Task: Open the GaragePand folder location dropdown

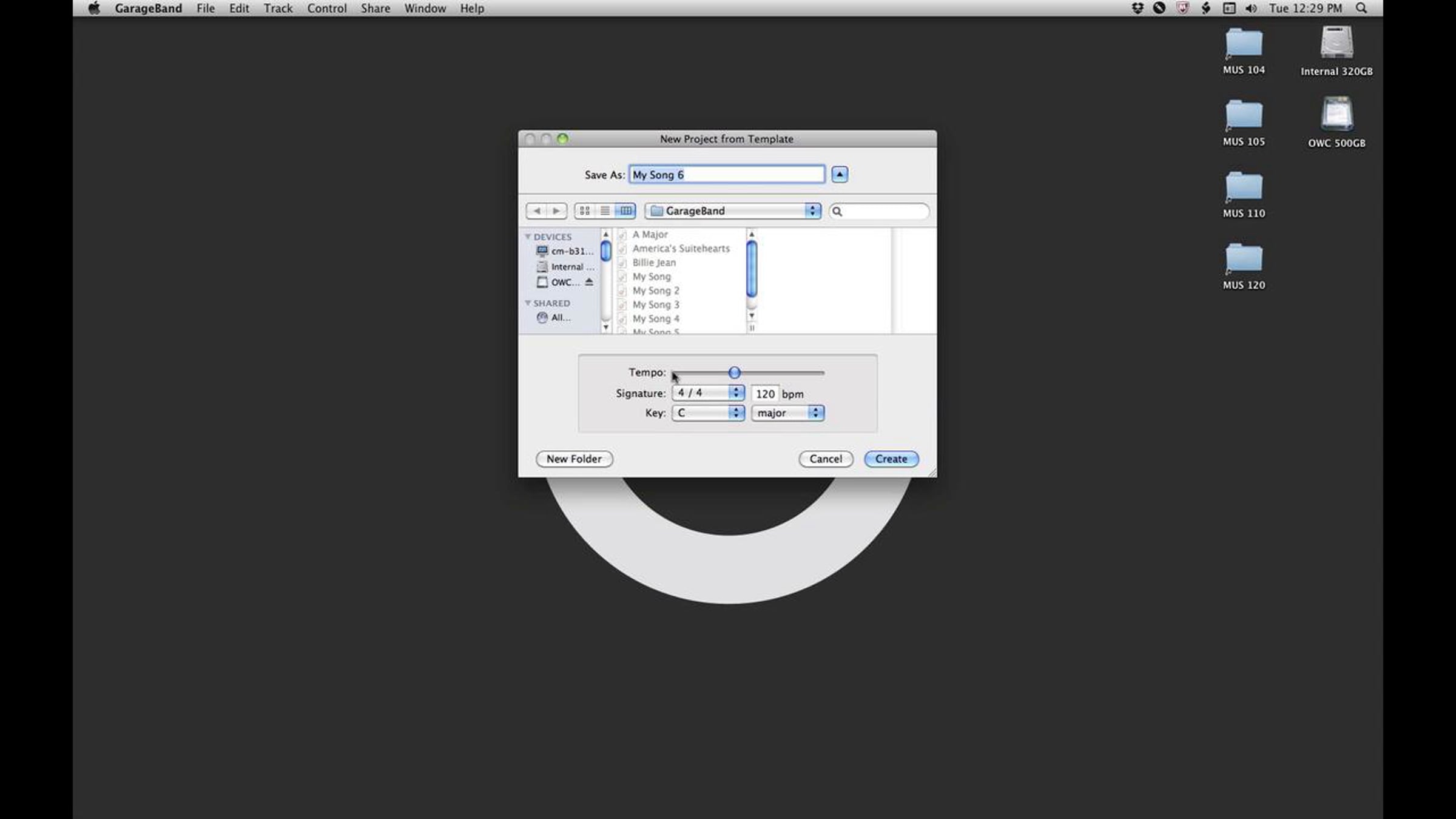Action: (x=733, y=211)
